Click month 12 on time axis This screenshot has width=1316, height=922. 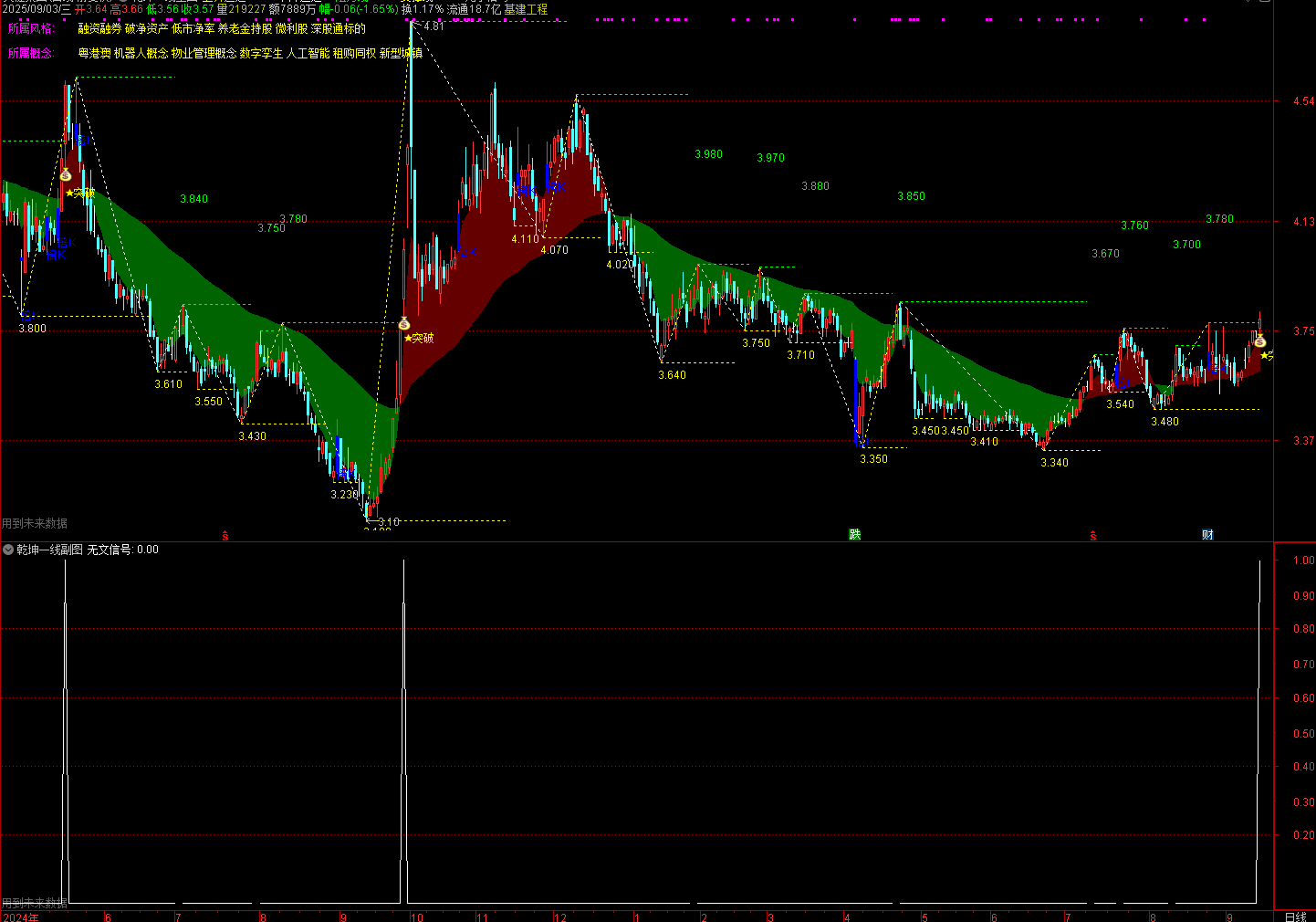point(560,917)
